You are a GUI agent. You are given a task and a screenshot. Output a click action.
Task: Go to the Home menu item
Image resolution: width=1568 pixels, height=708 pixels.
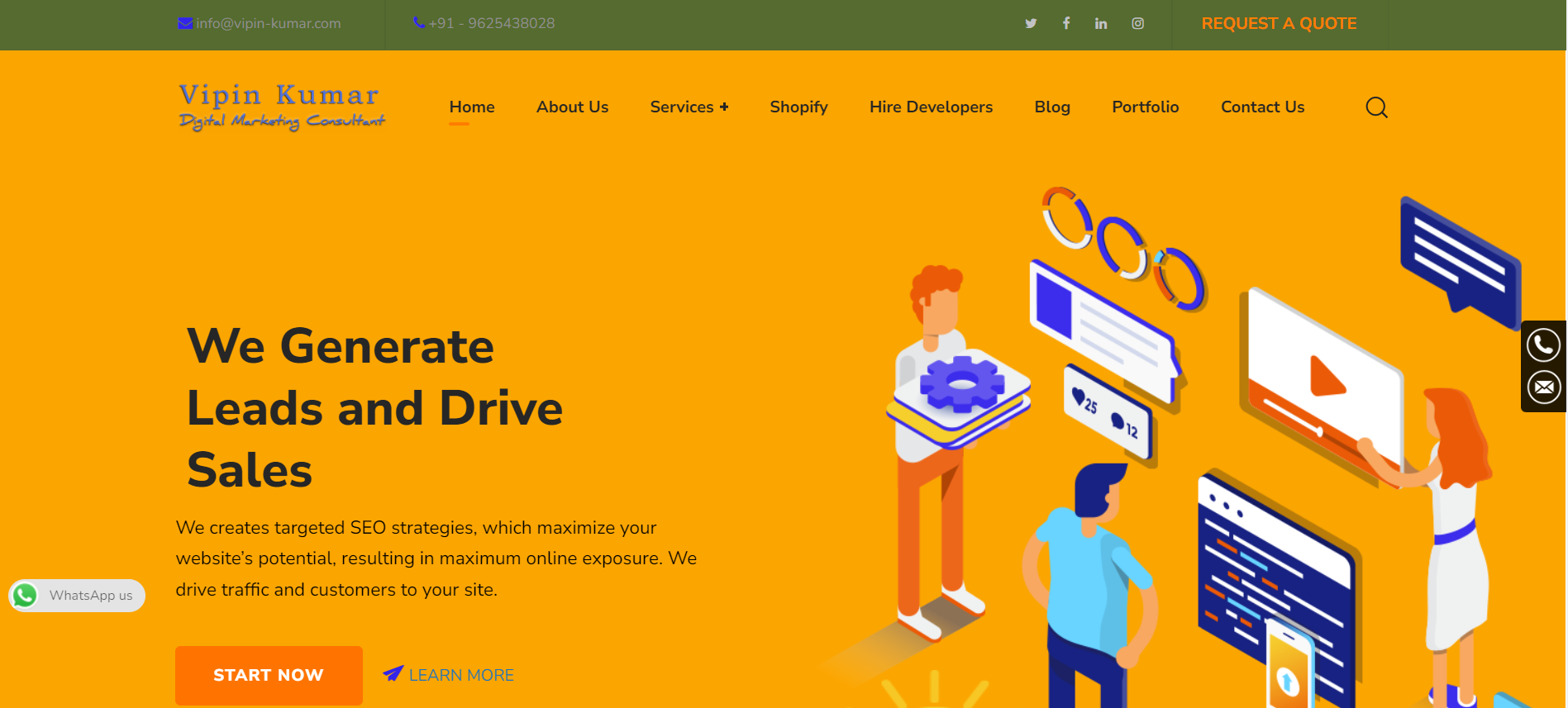click(x=472, y=107)
